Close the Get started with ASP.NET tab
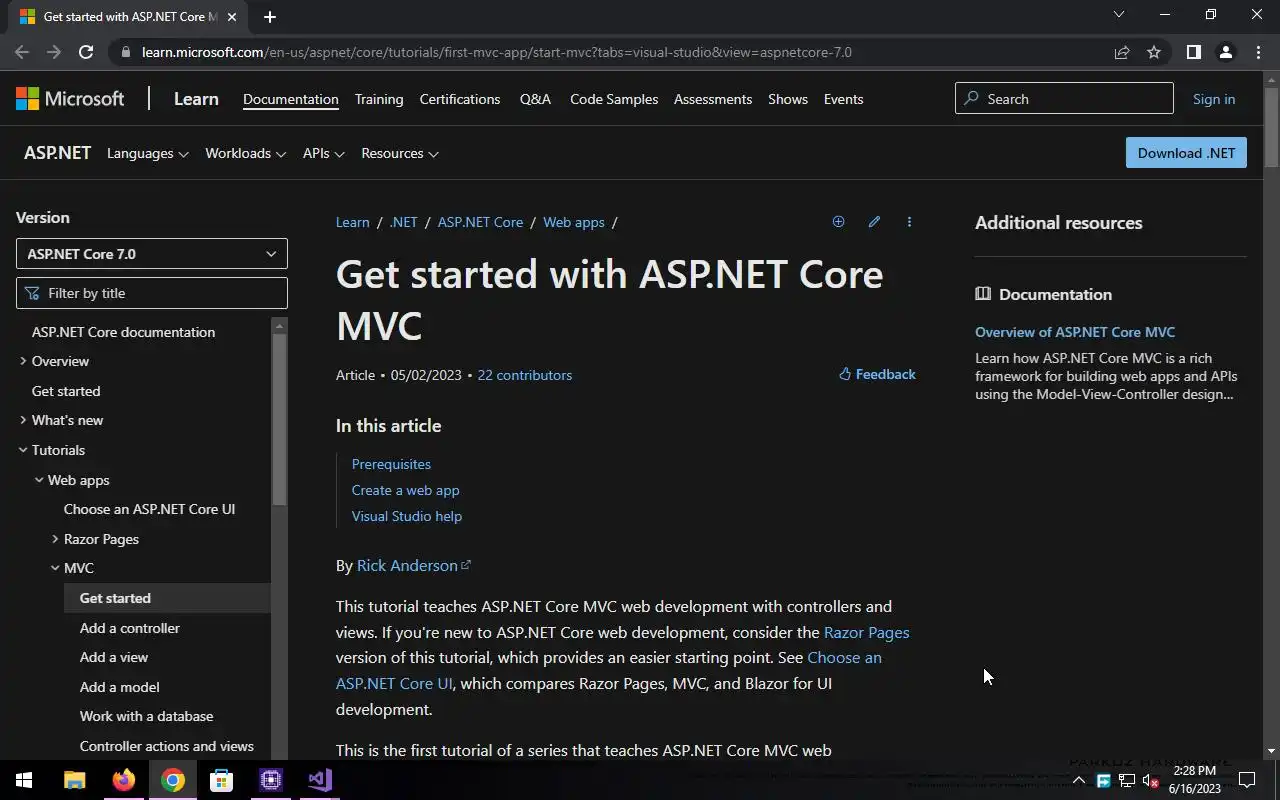The width and height of the screenshot is (1280, 800). coord(232,16)
